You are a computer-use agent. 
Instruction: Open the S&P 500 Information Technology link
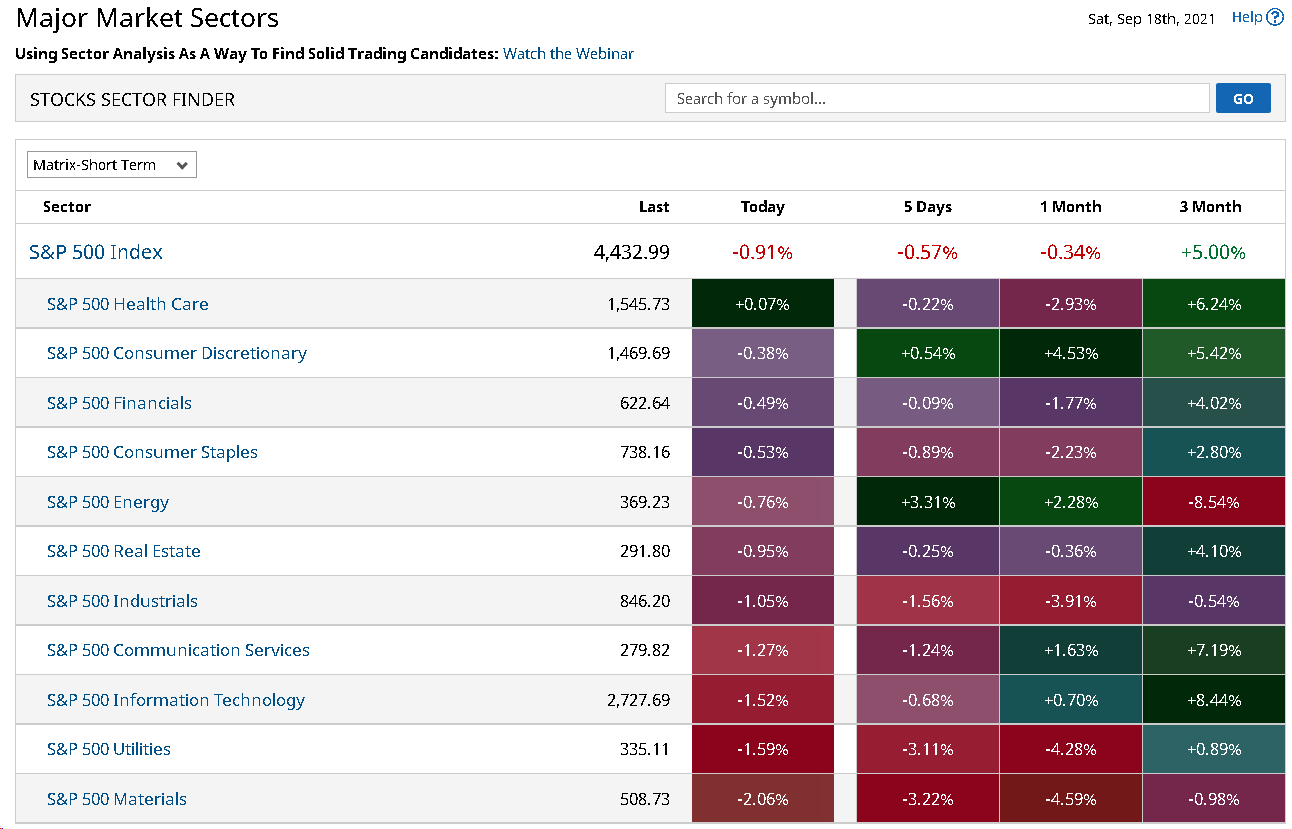click(176, 700)
